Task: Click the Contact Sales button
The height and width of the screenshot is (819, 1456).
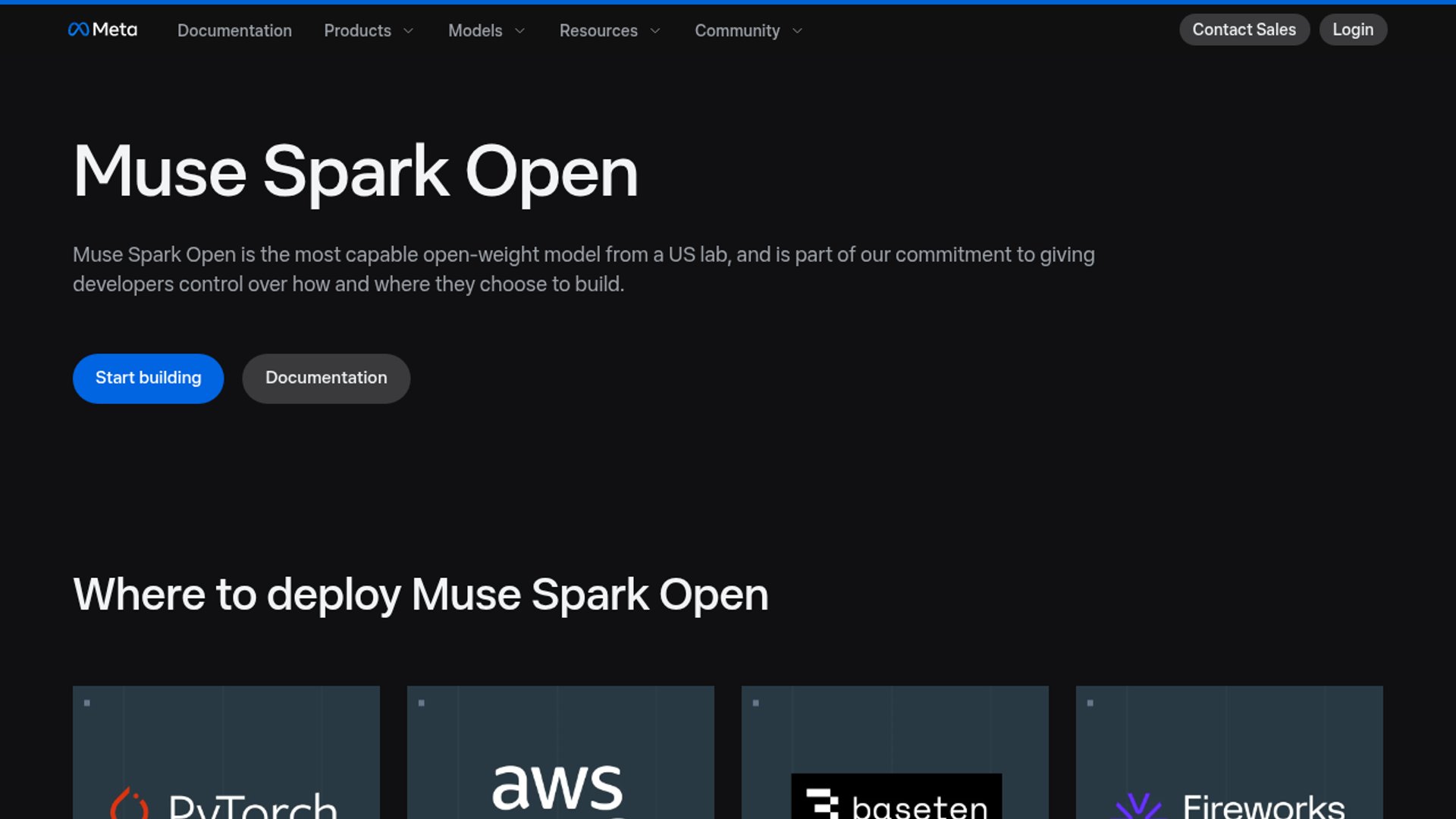Action: click(1244, 30)
